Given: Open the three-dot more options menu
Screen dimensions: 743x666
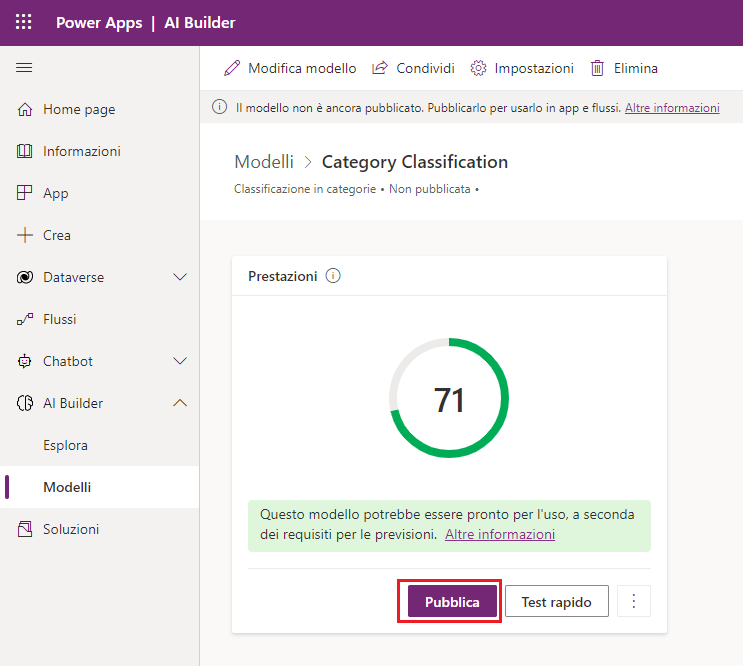Looking at the screenshot, I should (634, 601).
